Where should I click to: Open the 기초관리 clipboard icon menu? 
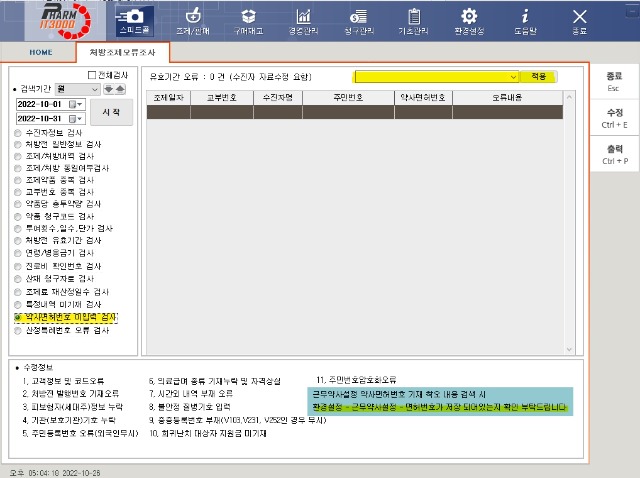[413, 22]
